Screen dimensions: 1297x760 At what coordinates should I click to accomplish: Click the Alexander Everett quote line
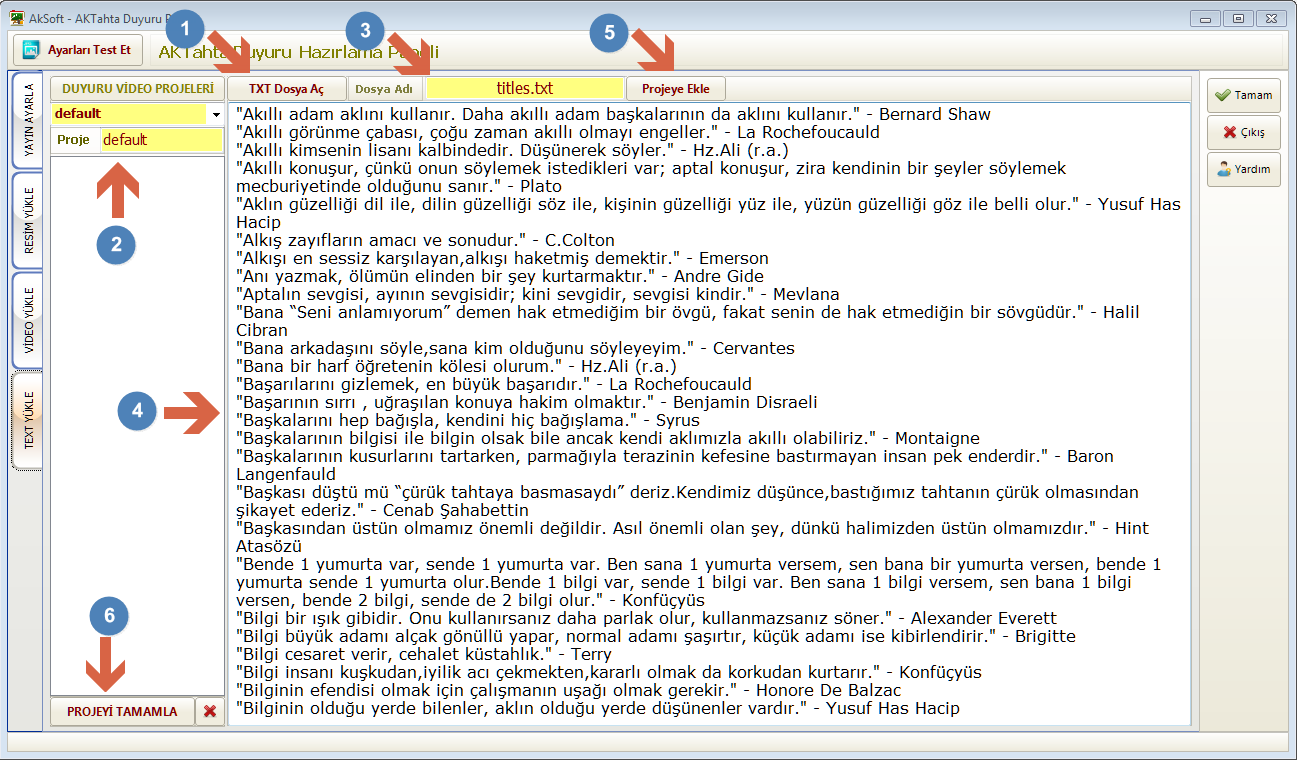(646, 618)
